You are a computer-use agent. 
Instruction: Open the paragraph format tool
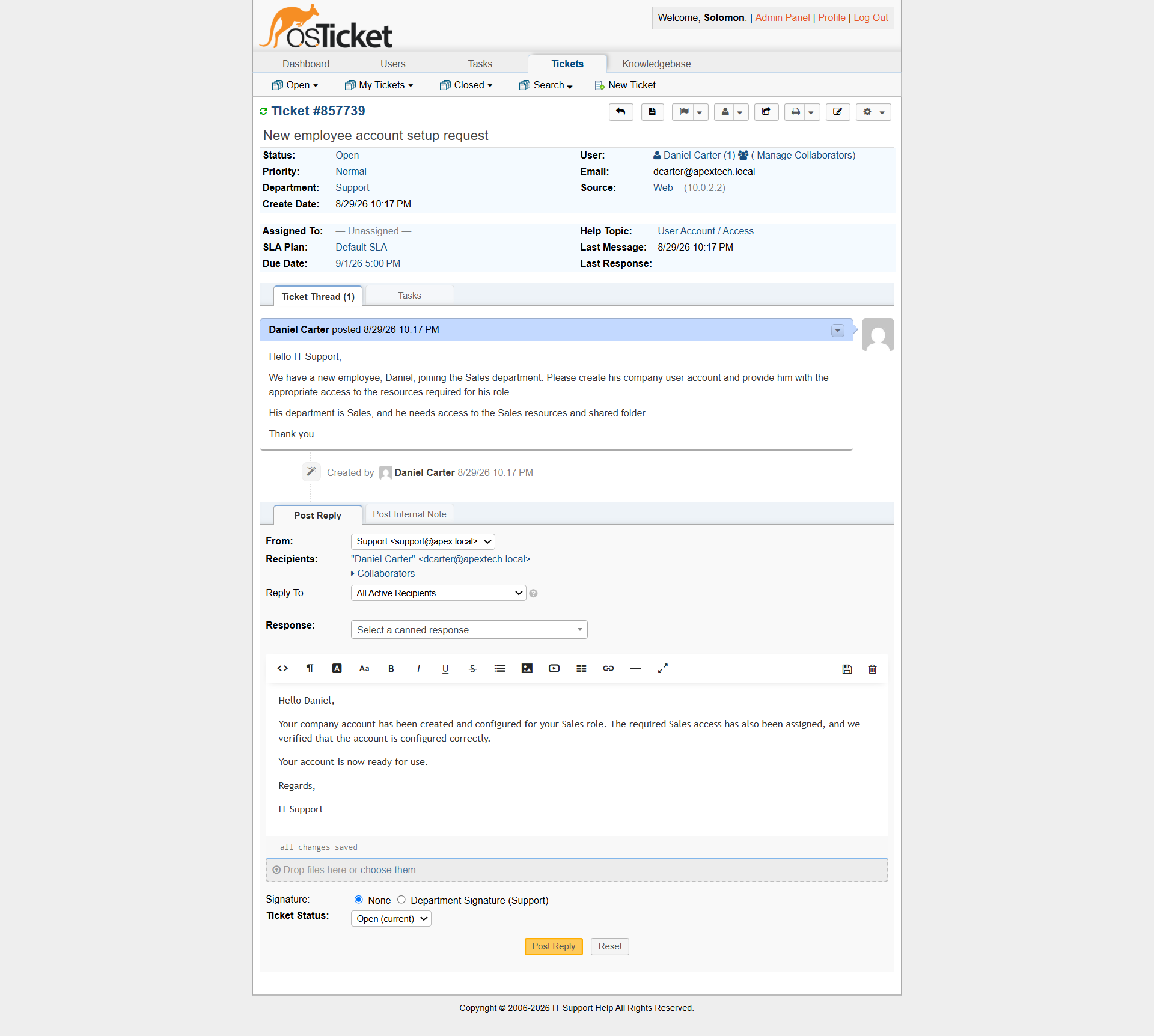[310, 668]
